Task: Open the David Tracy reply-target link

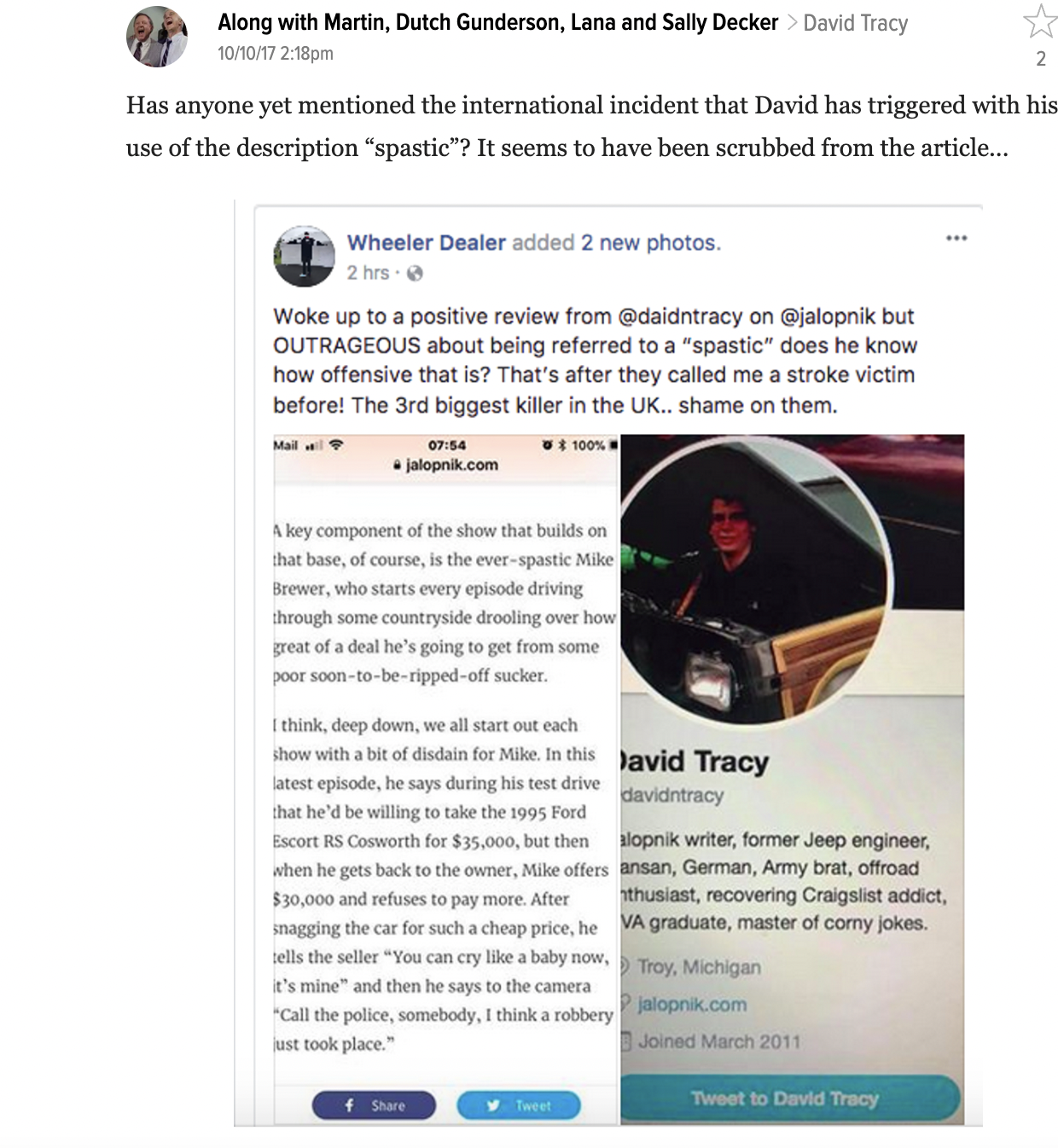Action: pyautogui.click(x=856, y=23)
